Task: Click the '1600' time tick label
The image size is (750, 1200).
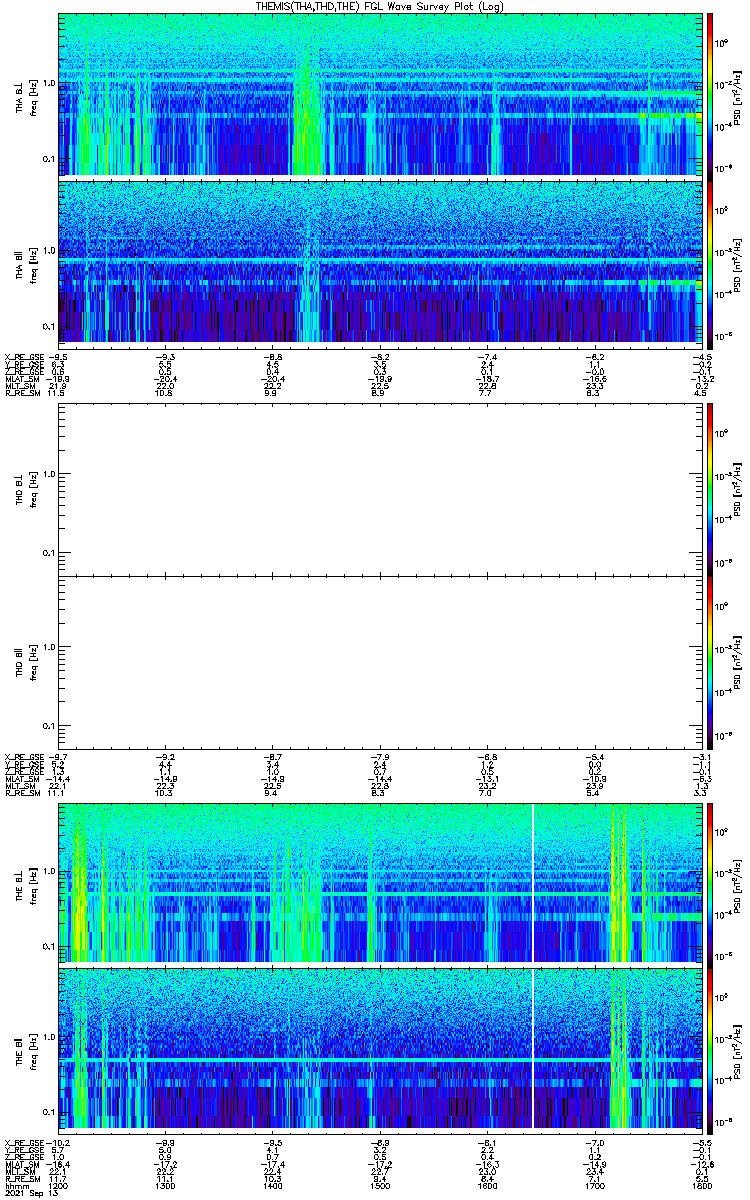Action: [x=487, y=1185]
